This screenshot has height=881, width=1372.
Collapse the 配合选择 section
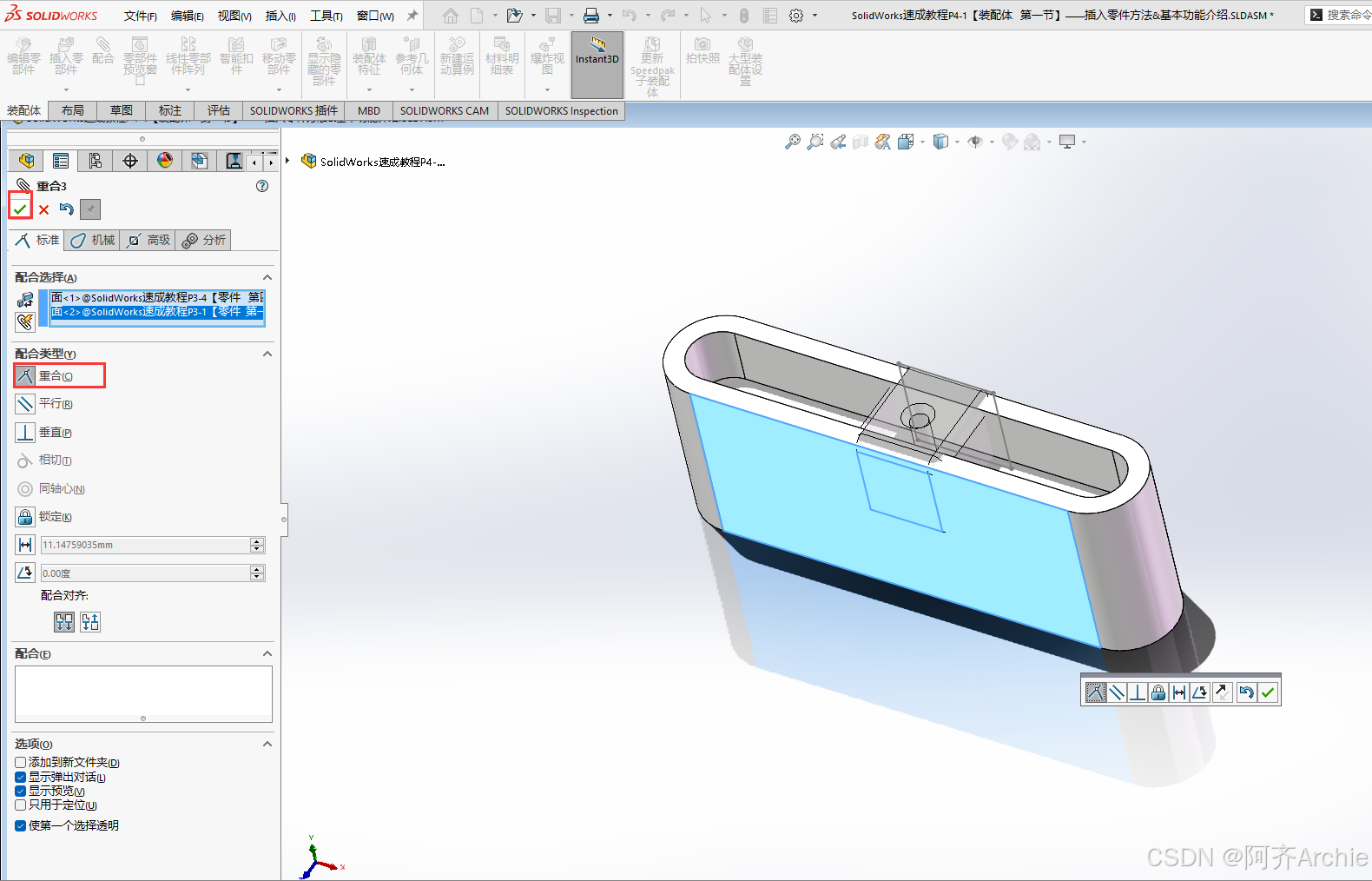(267, 277)
